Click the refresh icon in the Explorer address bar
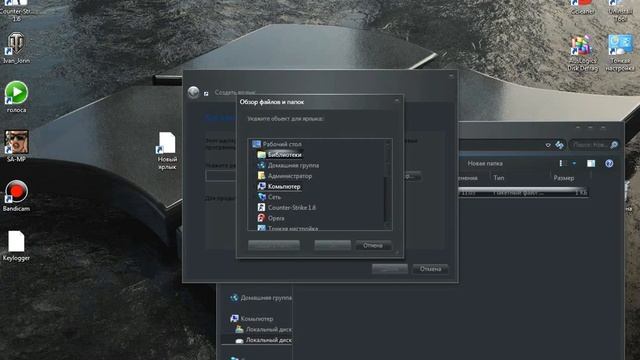Viewport: 640px width, 360px height. (x=560, y=144)
